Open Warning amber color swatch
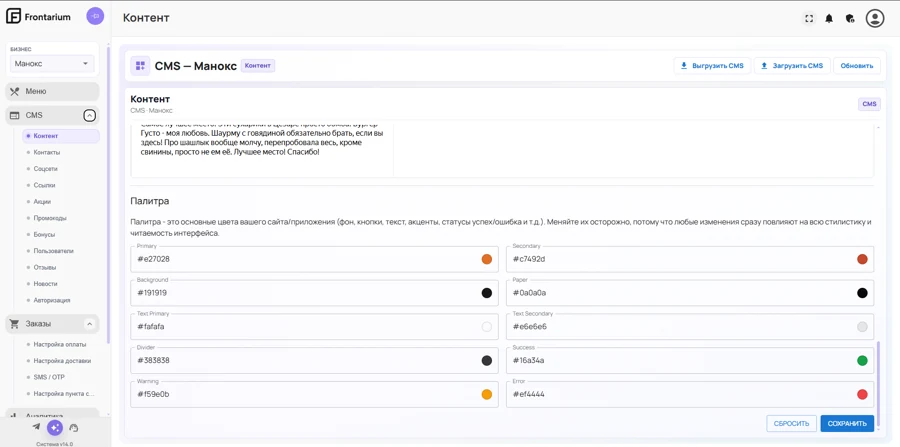Screen dimensions: 900x447 [x=487, y=395]
